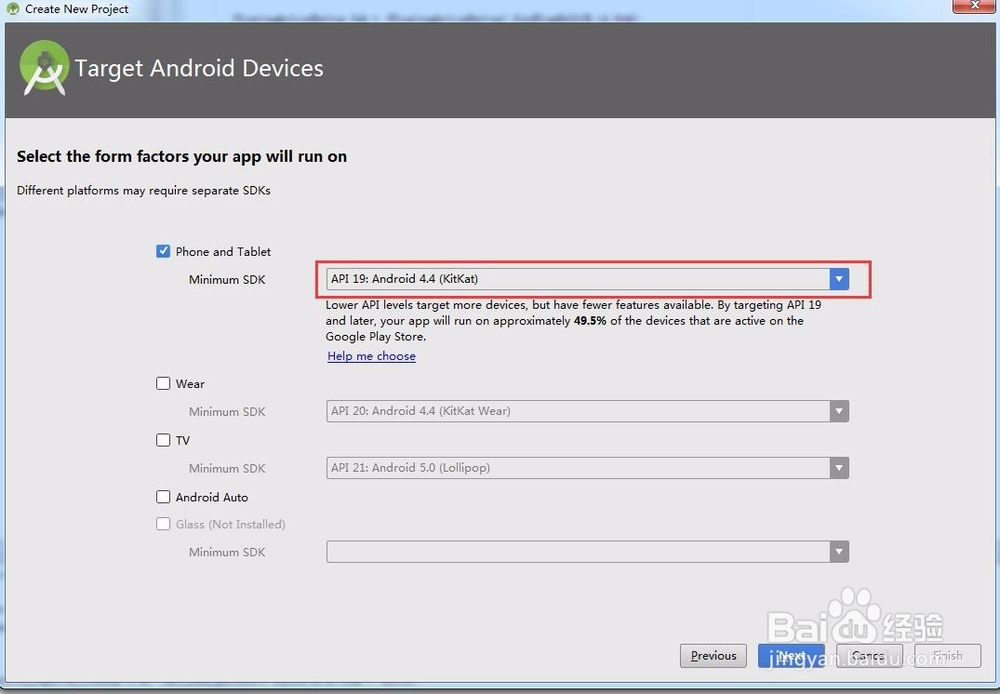This screenshot has height=694, width=1000.
Task: Click the Create New Project title text
Action: pyautogui.click(x=77, y=9)
